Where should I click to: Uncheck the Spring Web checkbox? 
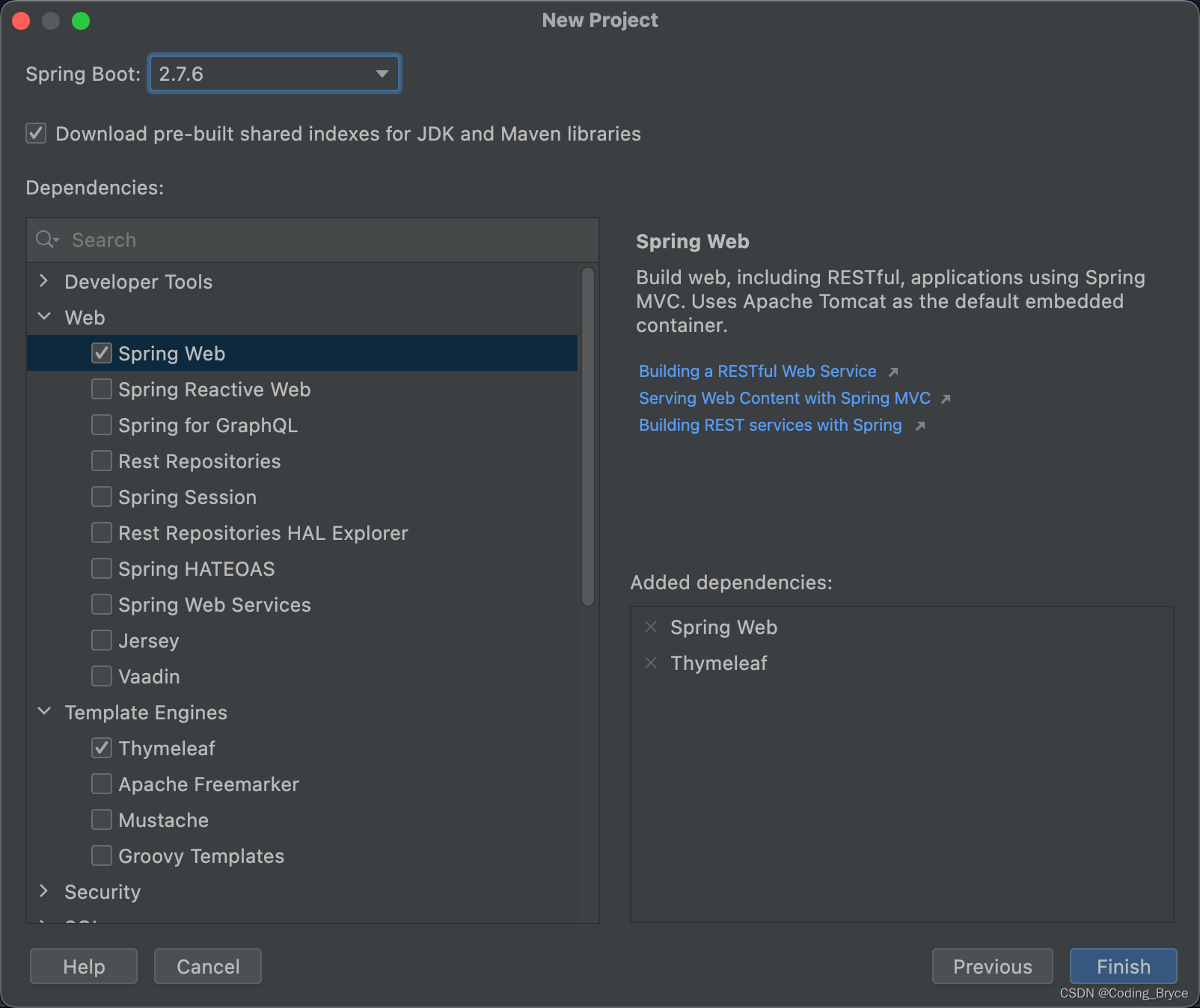click(102, 353)
